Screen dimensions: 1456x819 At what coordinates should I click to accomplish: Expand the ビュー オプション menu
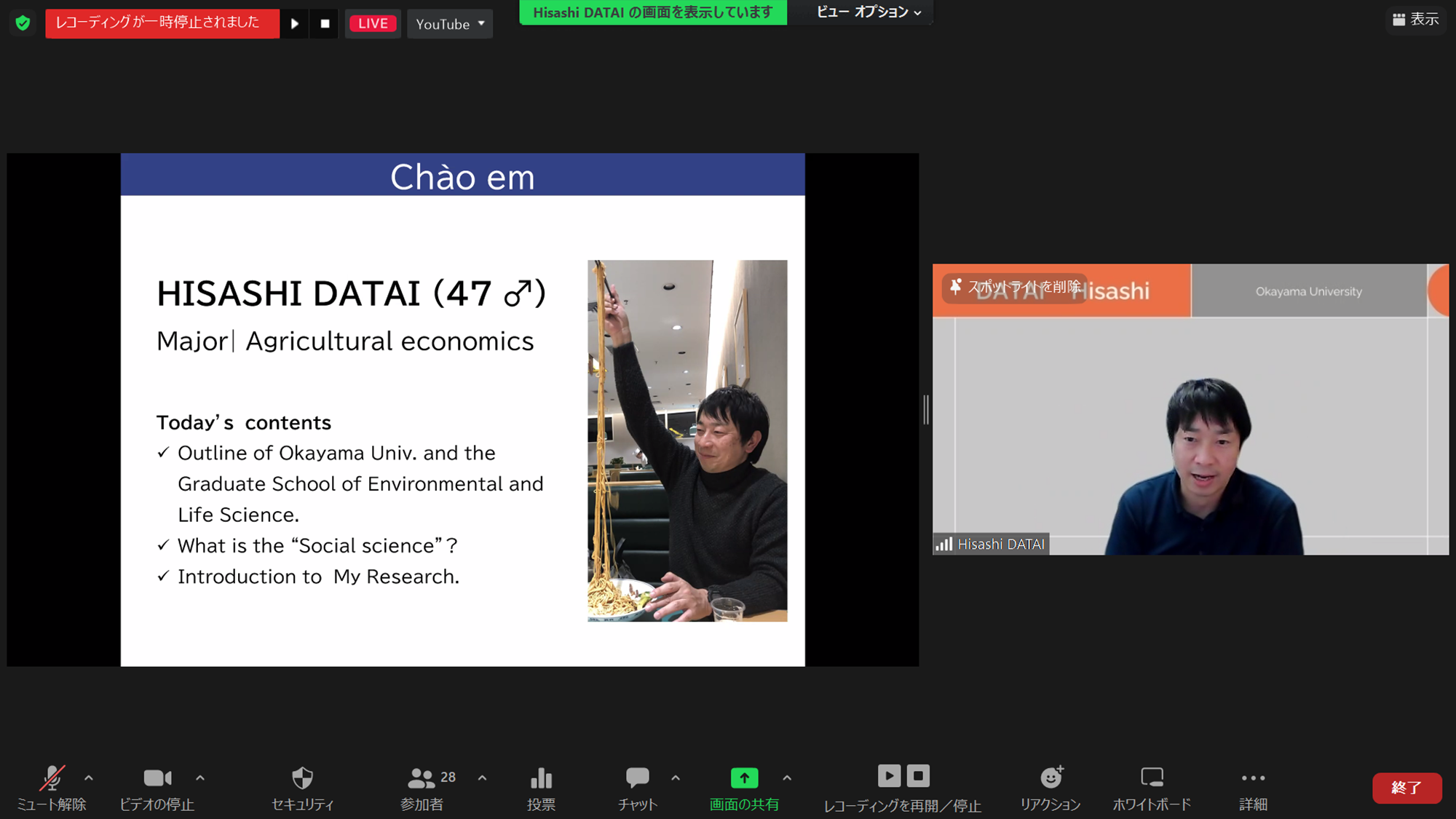point(863,12)
